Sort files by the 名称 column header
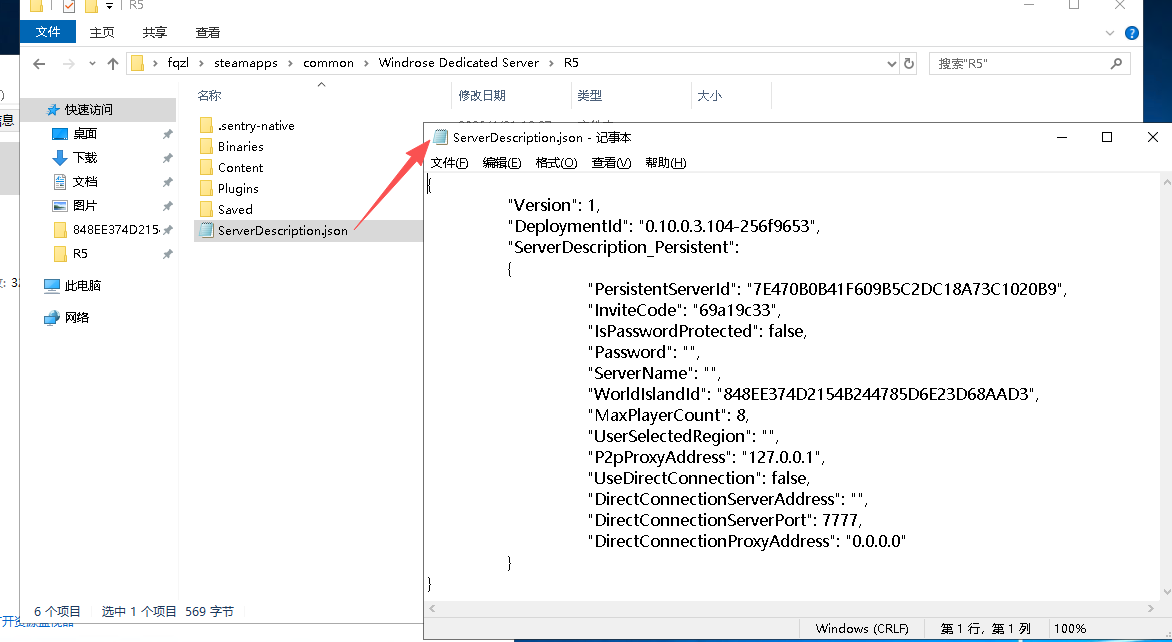1172x642 pixels. (x=209, y=96)
